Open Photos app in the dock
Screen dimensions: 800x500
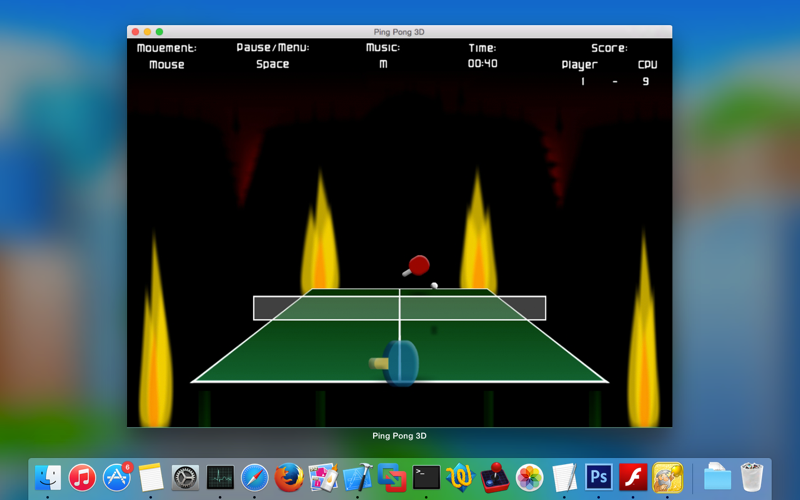530,478
